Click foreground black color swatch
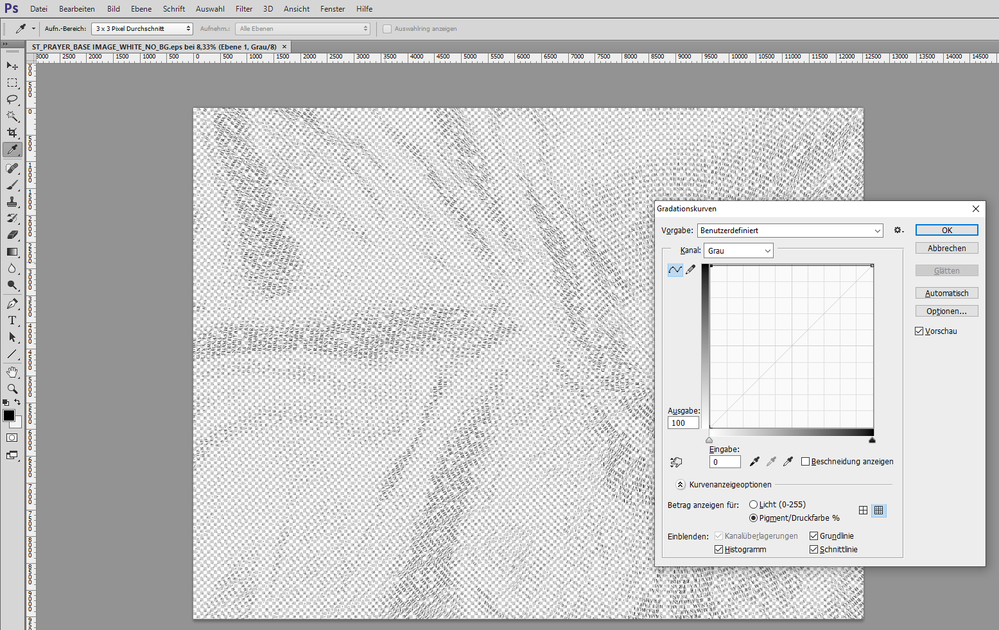 pos(8,415)
